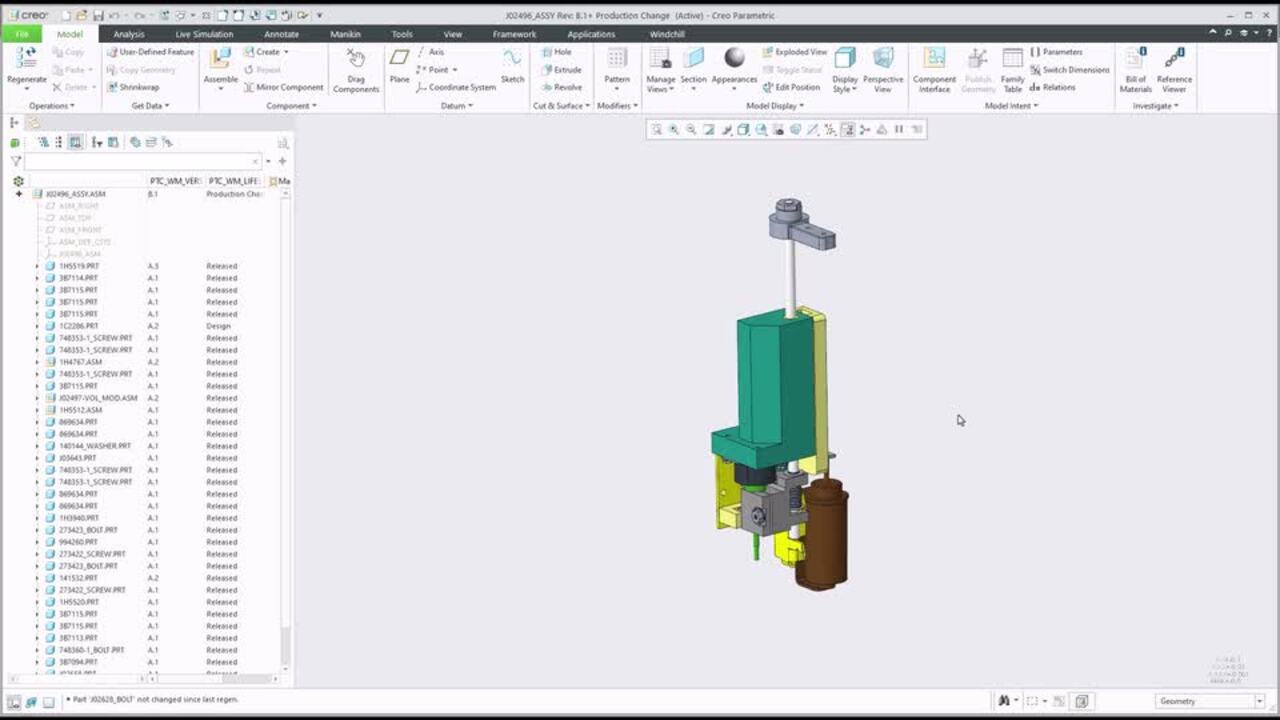
Task: Expand the 1H4767.ASM tree node
Action: pos(37,362)
